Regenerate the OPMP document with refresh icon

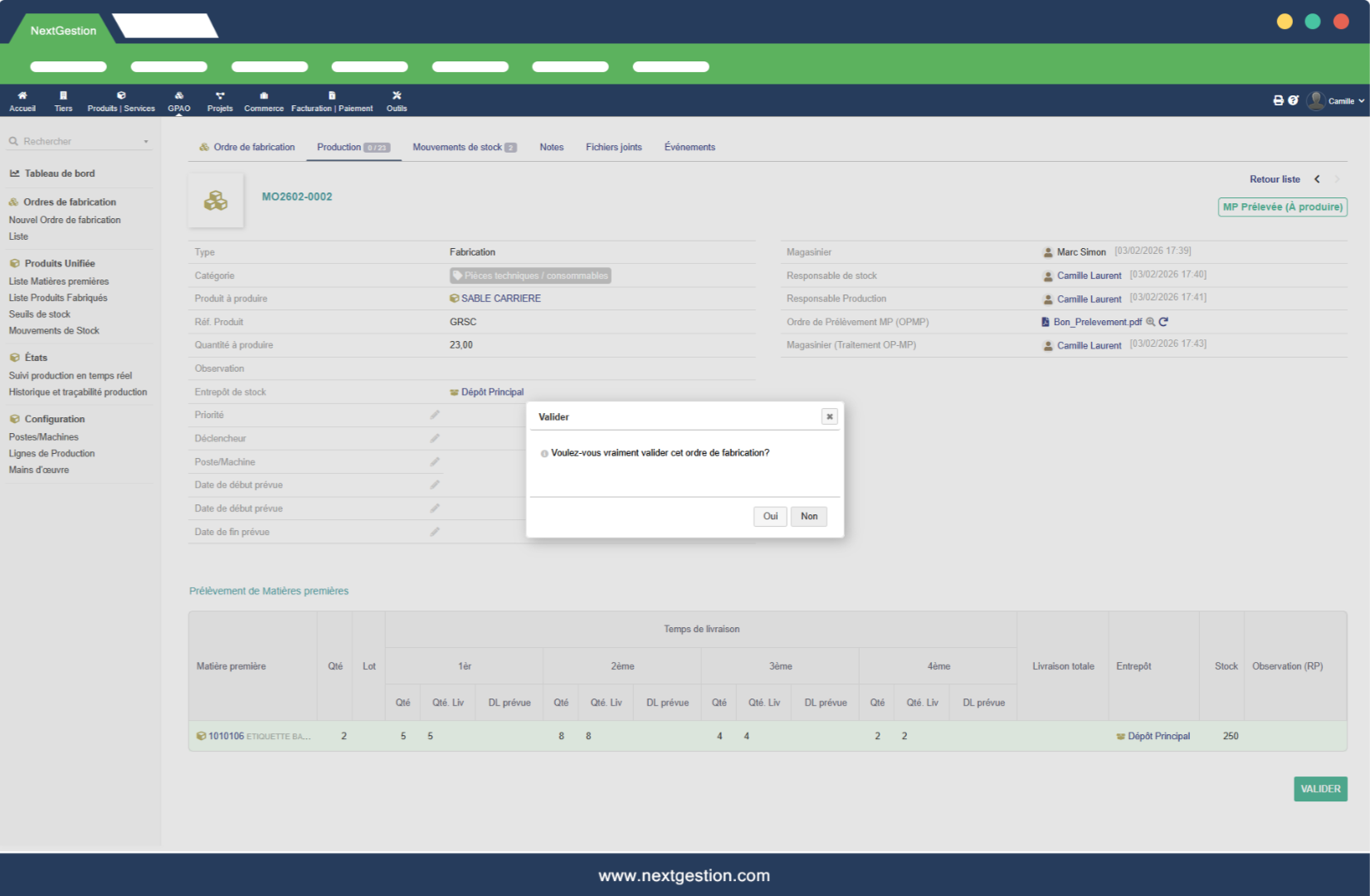1163,322
